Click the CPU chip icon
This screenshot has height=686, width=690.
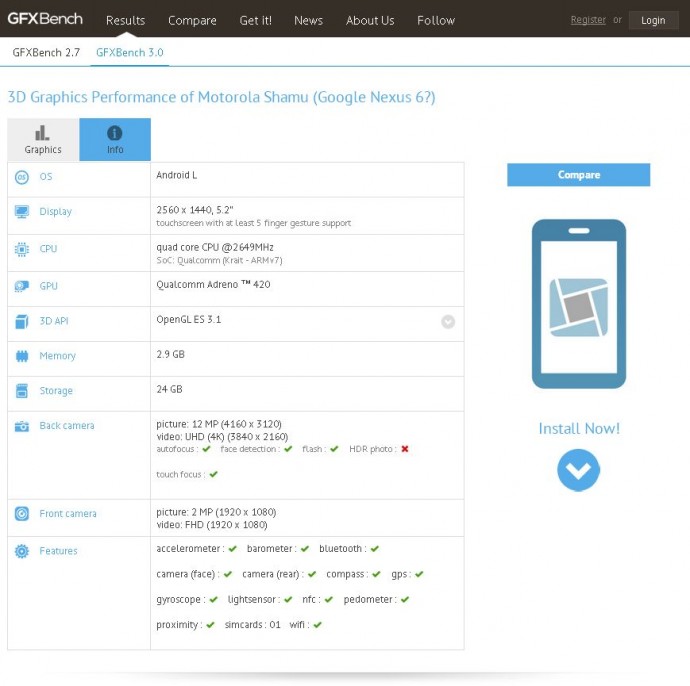pos(22,249)
